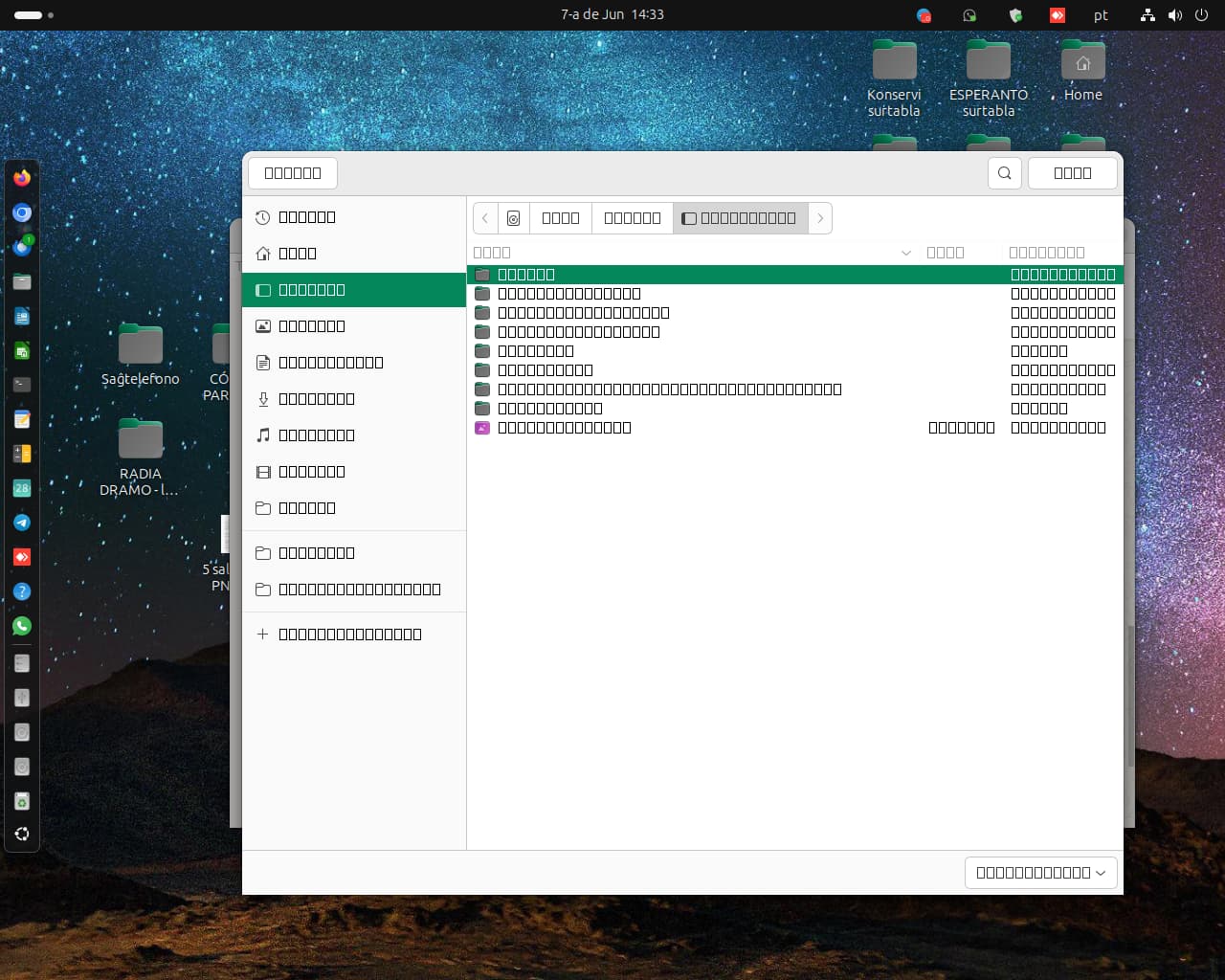Select the pink image file in the list
The width and height of the screenshot is (1225, 980).
click(x=564, y=428)
